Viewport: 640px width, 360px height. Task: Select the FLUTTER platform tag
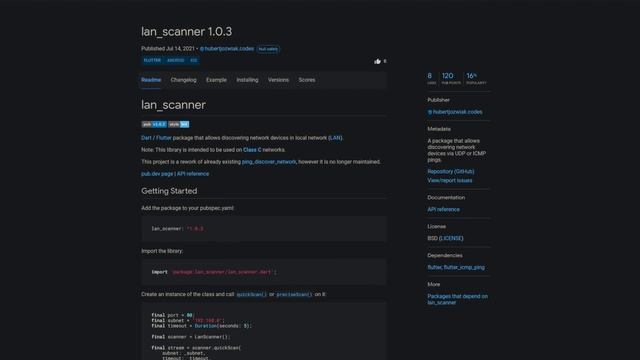pyautogui.click(x=152, y=60)
